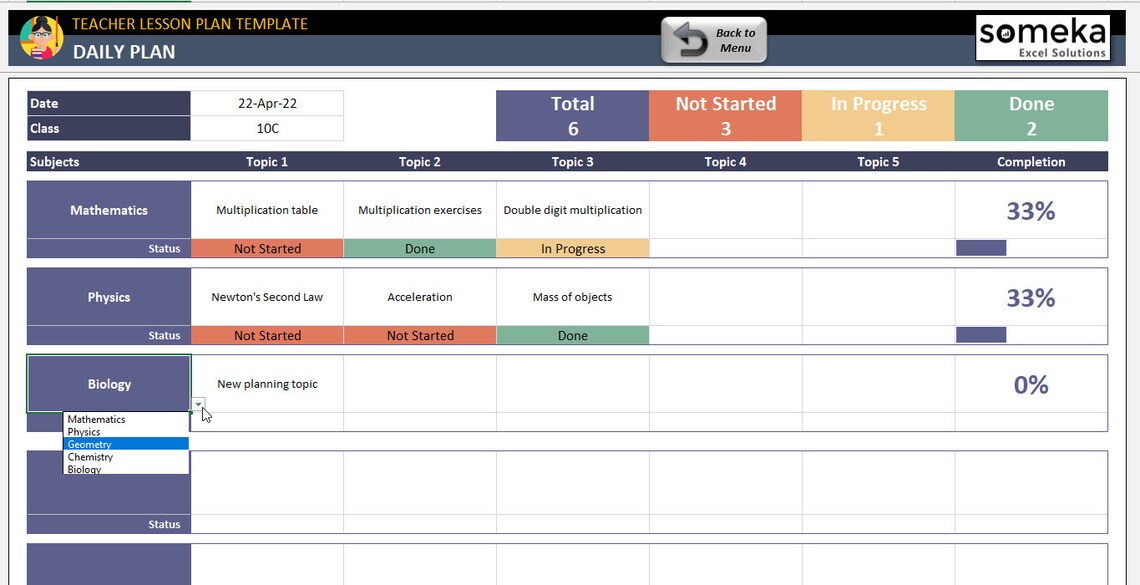
Task: Select the In Progress status under Double digit multiplication
Action: (x=572, y=247)
